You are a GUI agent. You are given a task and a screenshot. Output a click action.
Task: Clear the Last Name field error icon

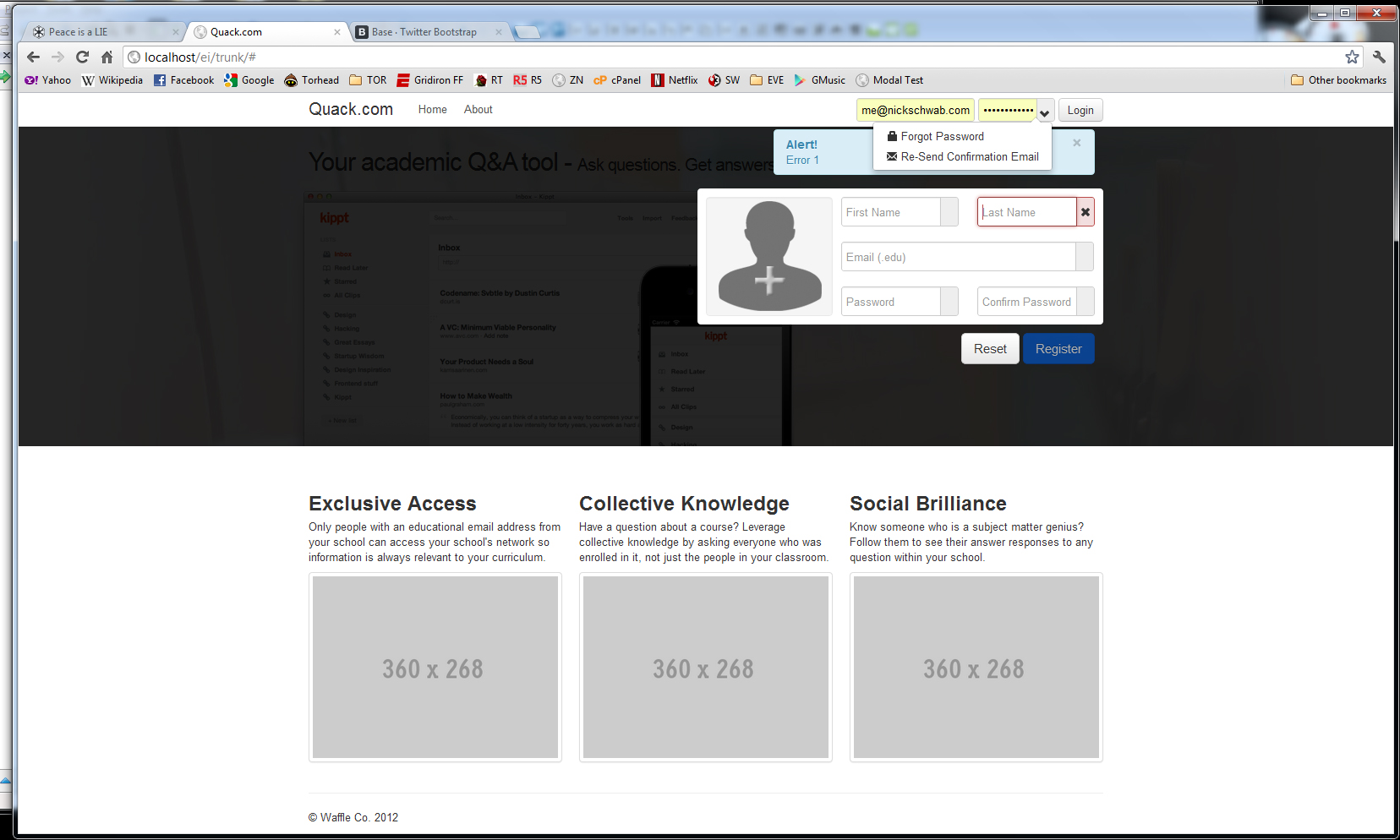coord(1086,212)
